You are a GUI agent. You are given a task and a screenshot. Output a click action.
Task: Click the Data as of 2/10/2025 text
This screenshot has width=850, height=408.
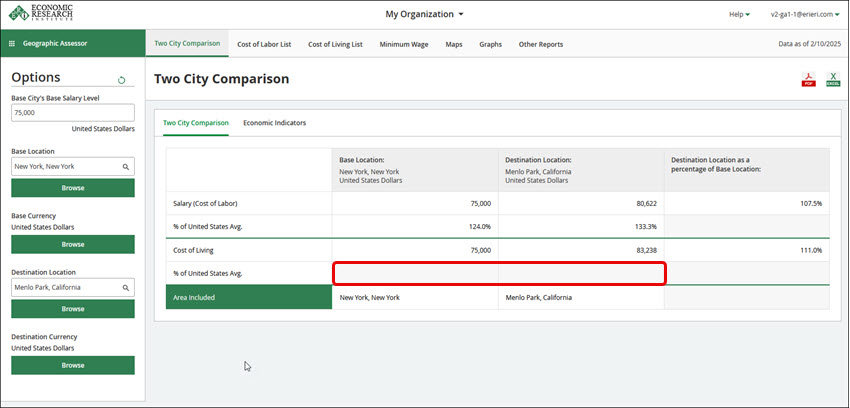click(809, 44)
